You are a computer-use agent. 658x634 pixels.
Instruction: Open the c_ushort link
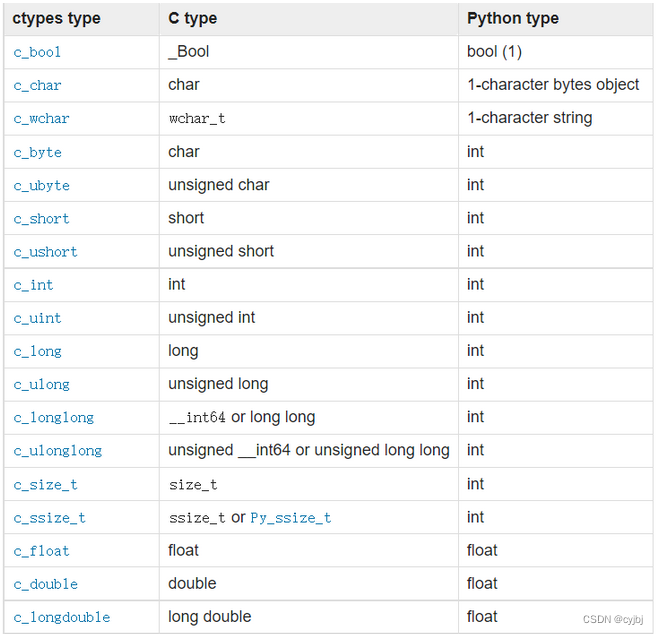tap(45, 252)
